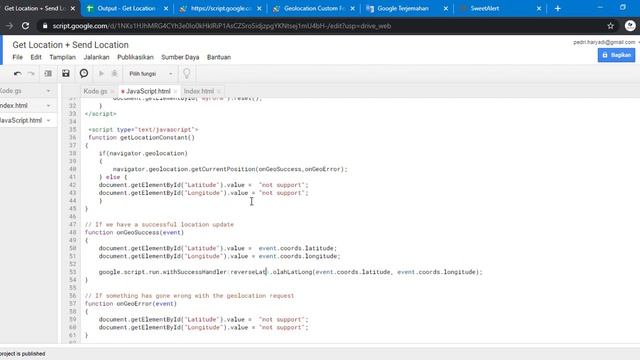Open the Bantuan menu
The height and width of the screenshot is (360, 640).
pyautogui.click(x=219, y=57)
